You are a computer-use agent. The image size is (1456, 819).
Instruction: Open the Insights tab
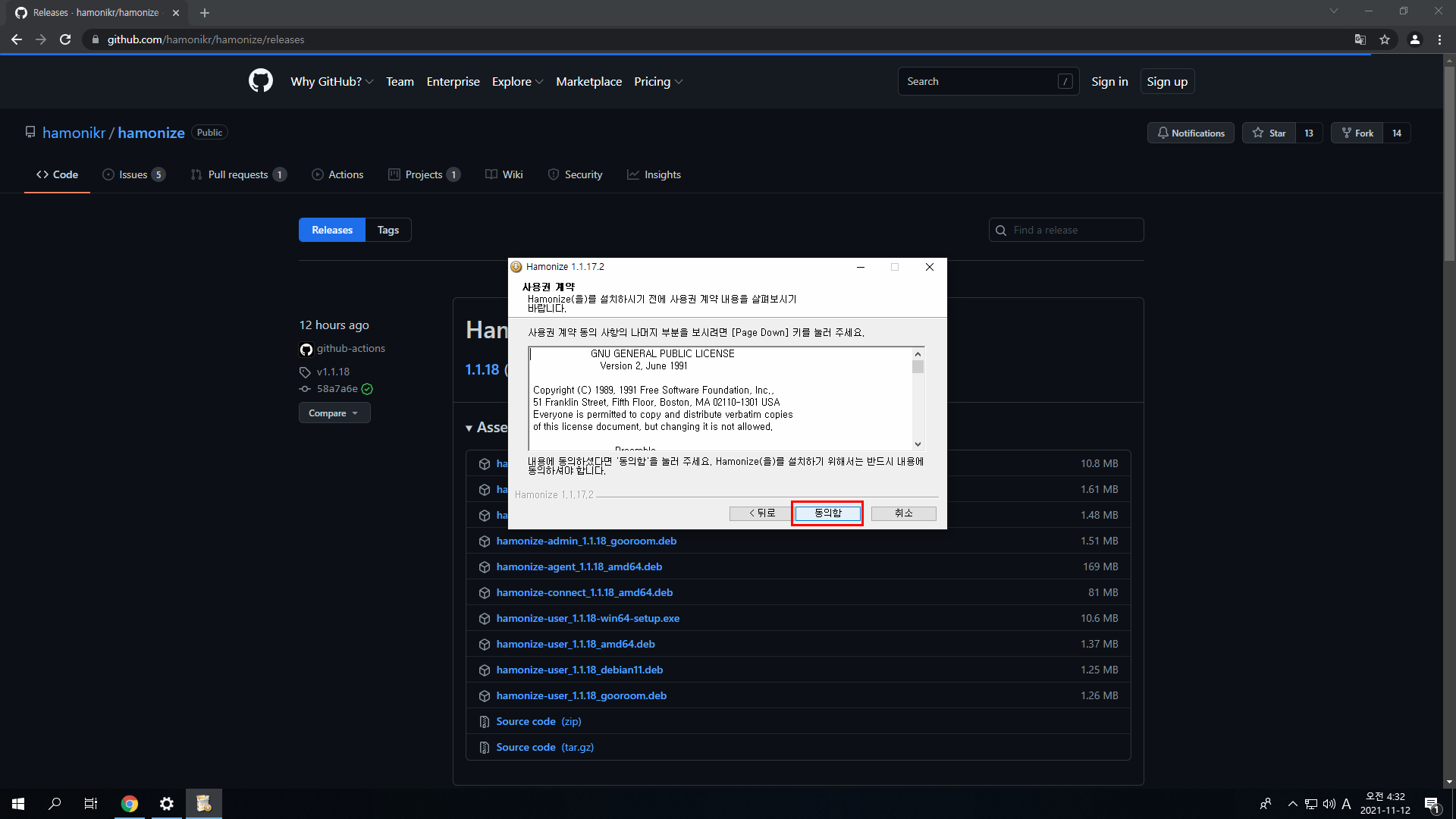pyautogui.click(x=654, y=174)
